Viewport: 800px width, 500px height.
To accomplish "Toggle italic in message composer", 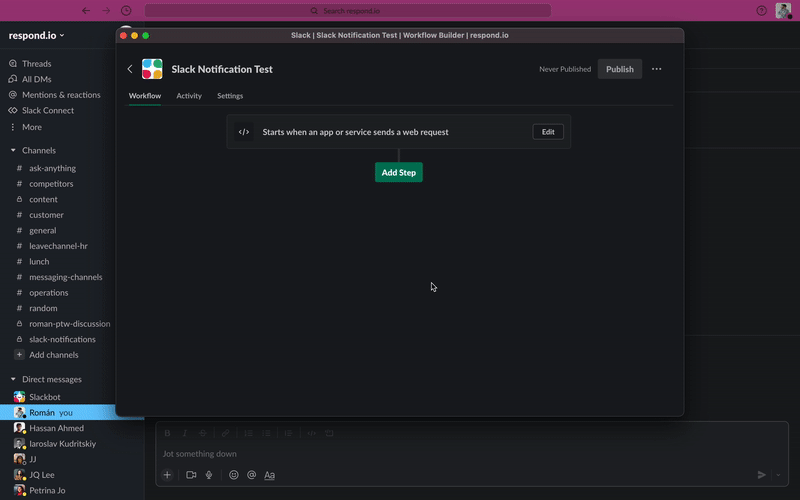I will [x=185, y=433].
